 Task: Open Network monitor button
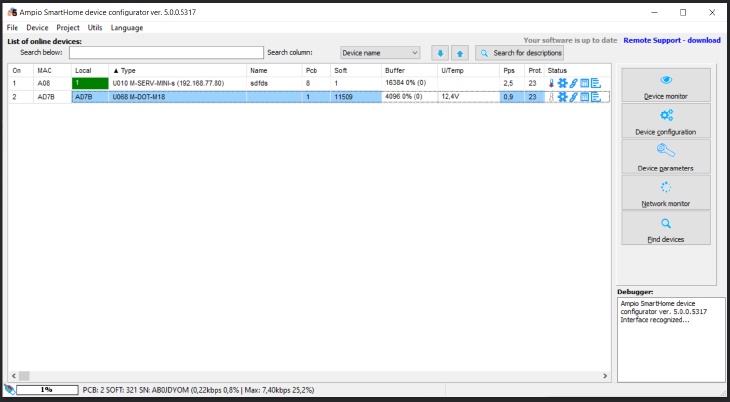pyautogui.click(x=666, y=192)
